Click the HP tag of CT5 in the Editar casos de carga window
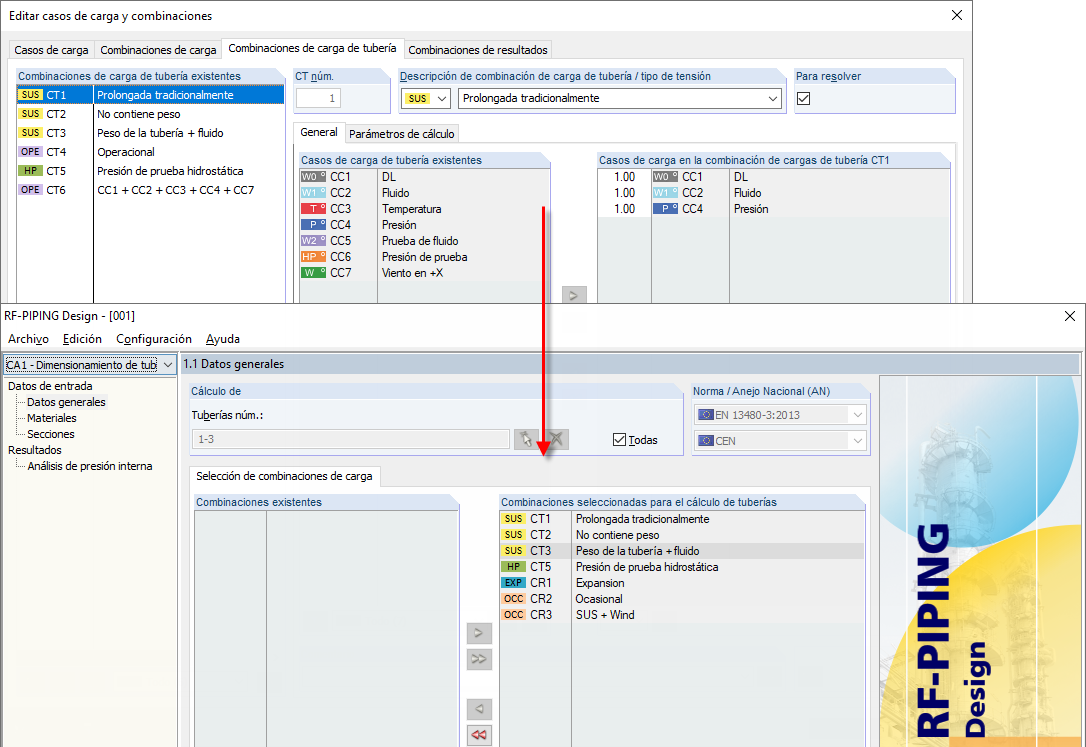Image resolution: width=1086 pixels, height=747 pixels. click(x=30, y=170)
